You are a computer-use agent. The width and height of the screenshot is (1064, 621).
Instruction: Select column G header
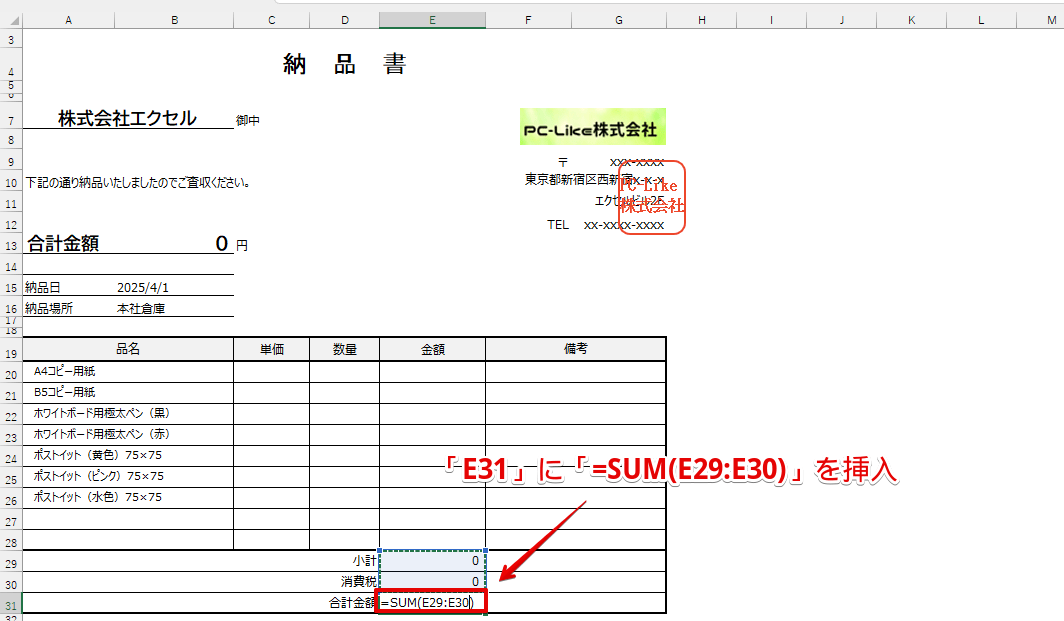coord(619,20)
